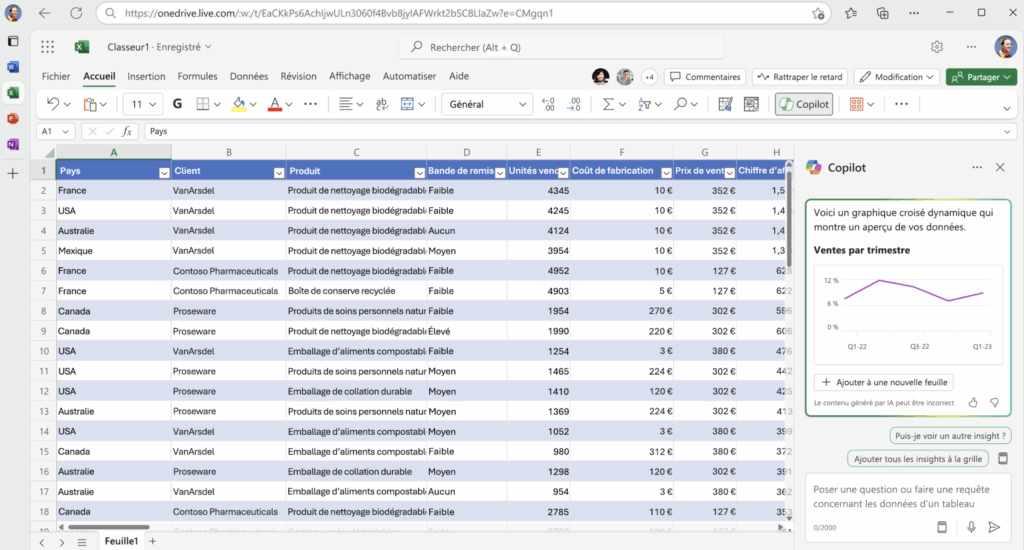This screenshot has height=550, width=1024.
Task: Open the Client column filter dropdown
Action: pos(279,172)
